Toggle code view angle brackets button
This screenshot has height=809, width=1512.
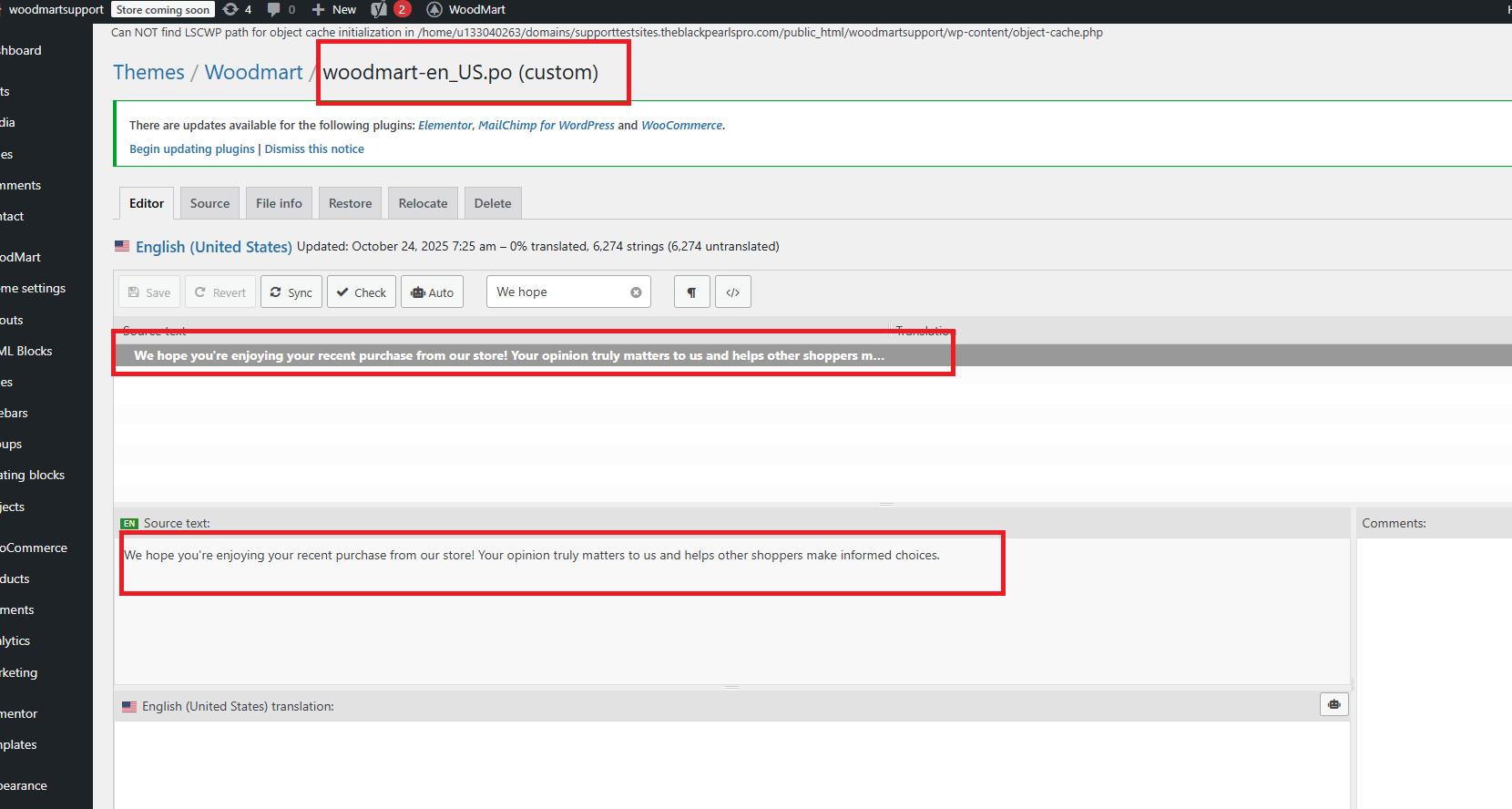tap(733, 292)
